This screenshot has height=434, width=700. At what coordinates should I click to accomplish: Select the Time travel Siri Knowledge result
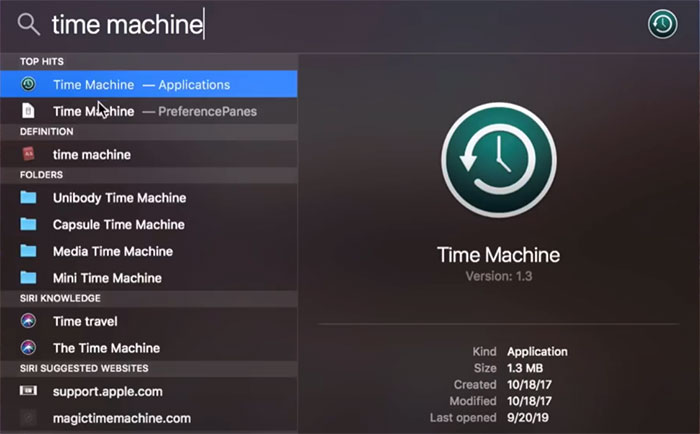click(149, 321)
